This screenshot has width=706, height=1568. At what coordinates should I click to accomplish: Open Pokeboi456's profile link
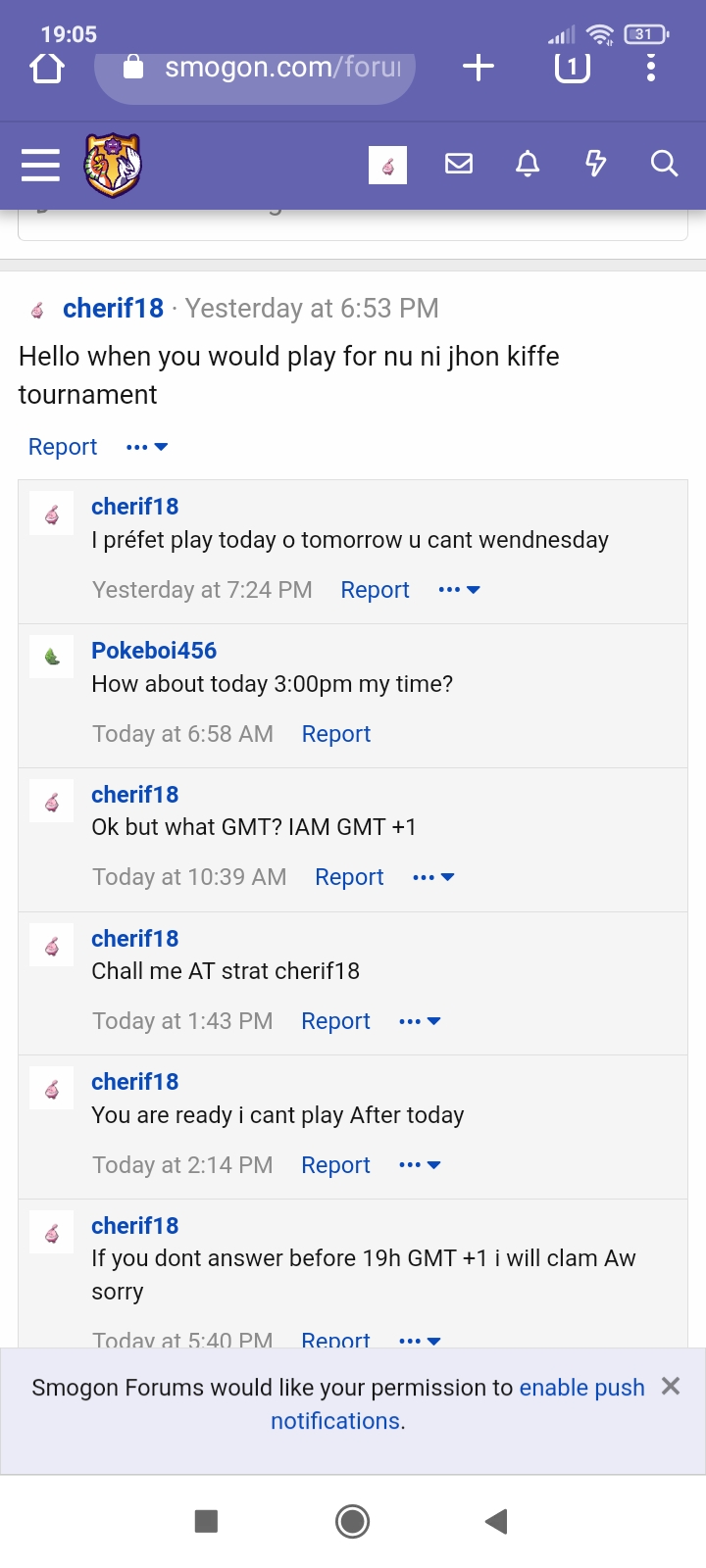tap(154, 651)
